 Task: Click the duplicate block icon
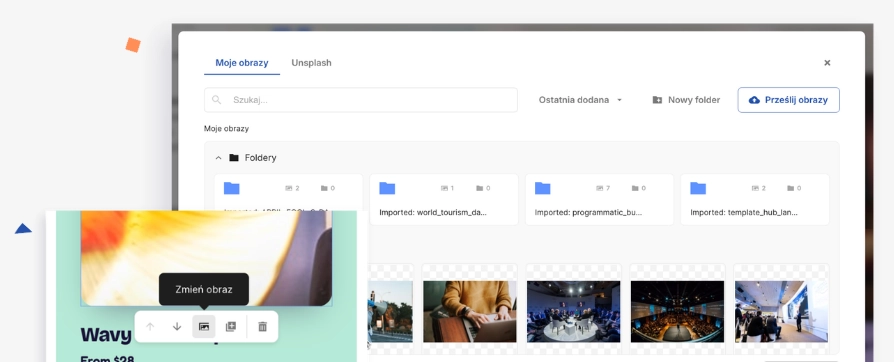coord(230,327)
